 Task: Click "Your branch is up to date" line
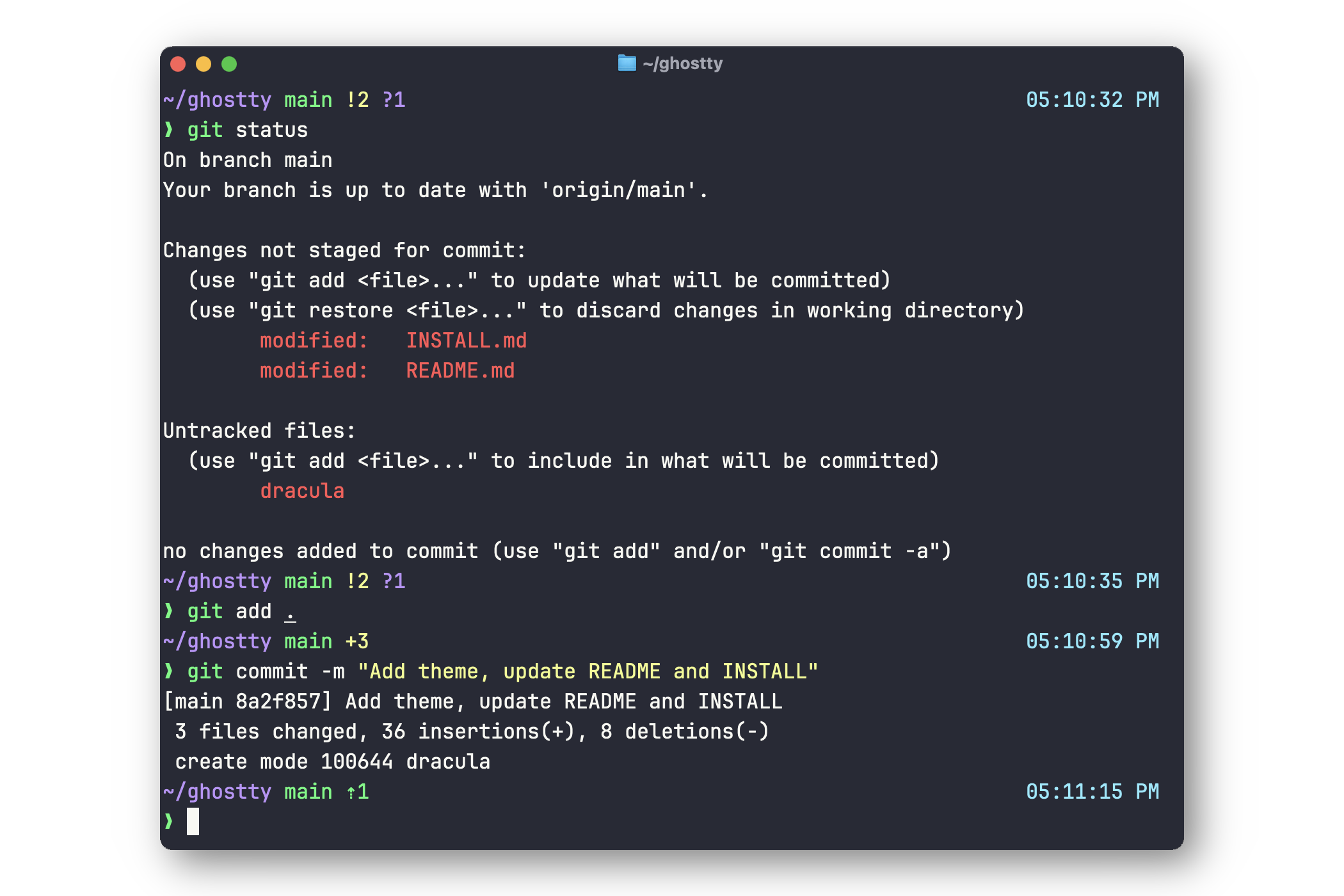tap(435, 190)
